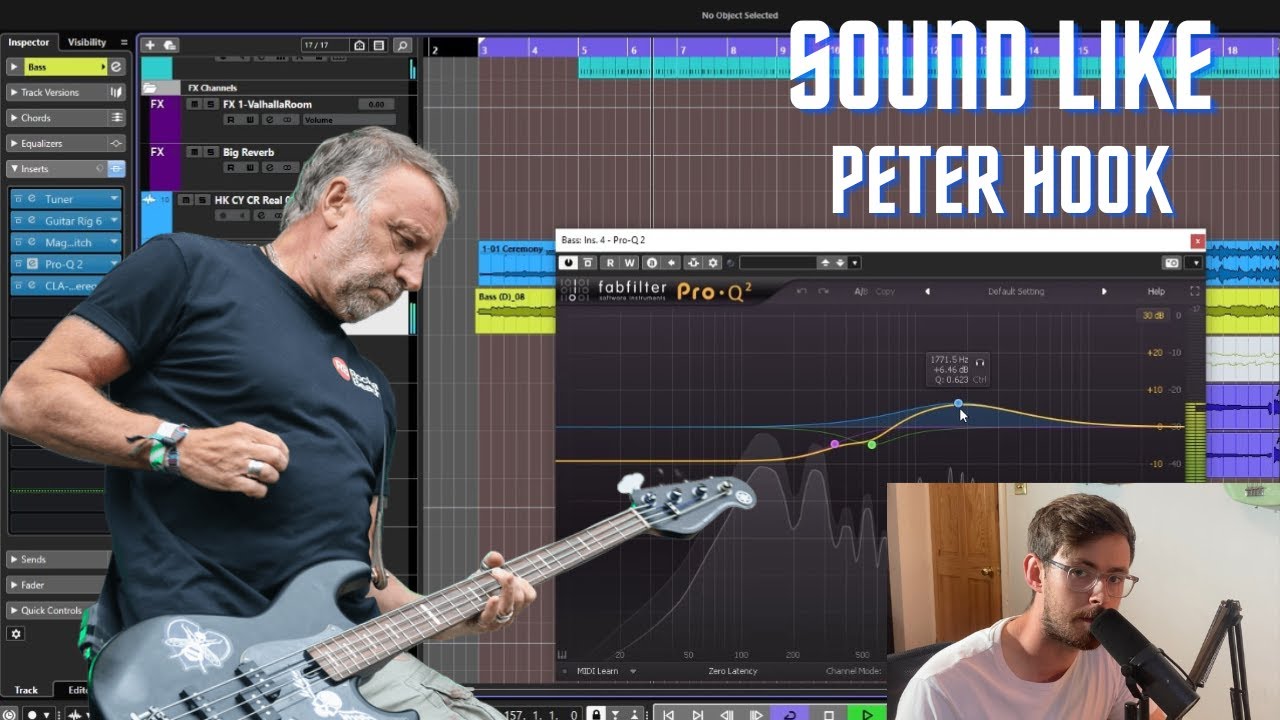Viewport: 1280px width, 720px height.
Task: Add a new track with plus icon
Action: coord(149,45)
